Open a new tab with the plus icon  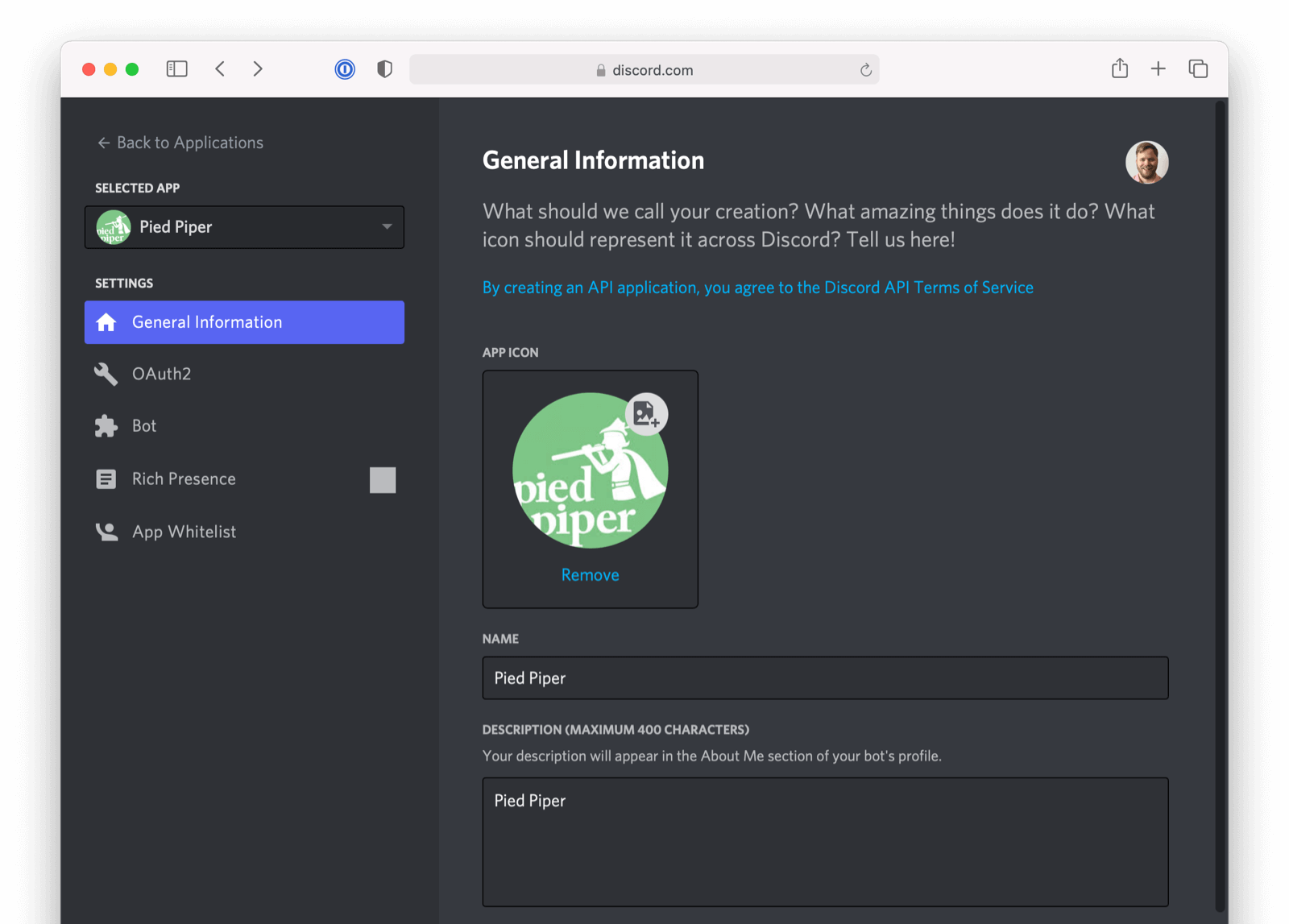point(1158,69)
